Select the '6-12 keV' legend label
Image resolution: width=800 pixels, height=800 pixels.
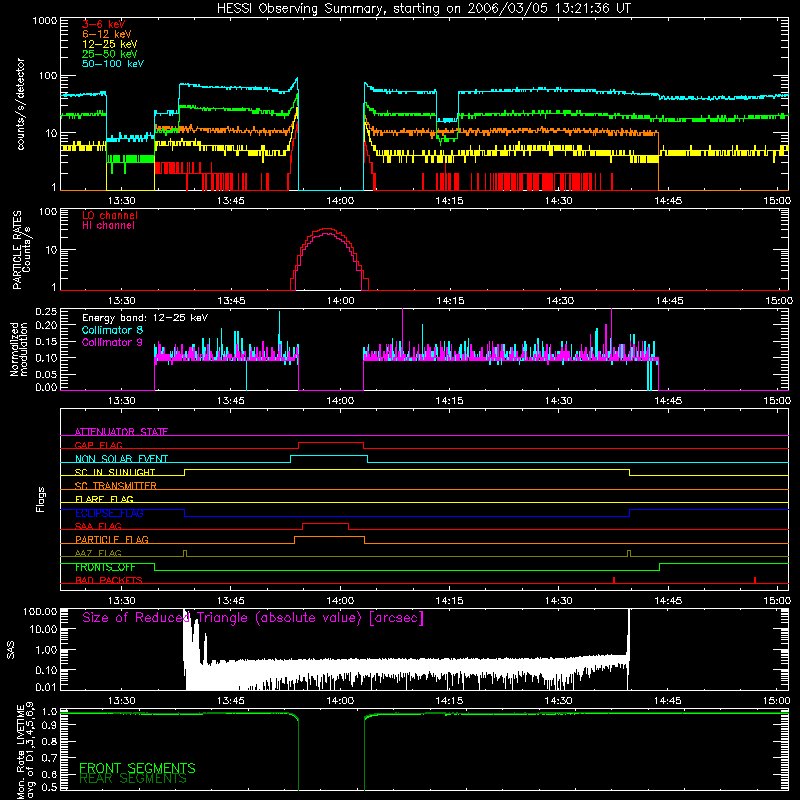pos(107,34)
